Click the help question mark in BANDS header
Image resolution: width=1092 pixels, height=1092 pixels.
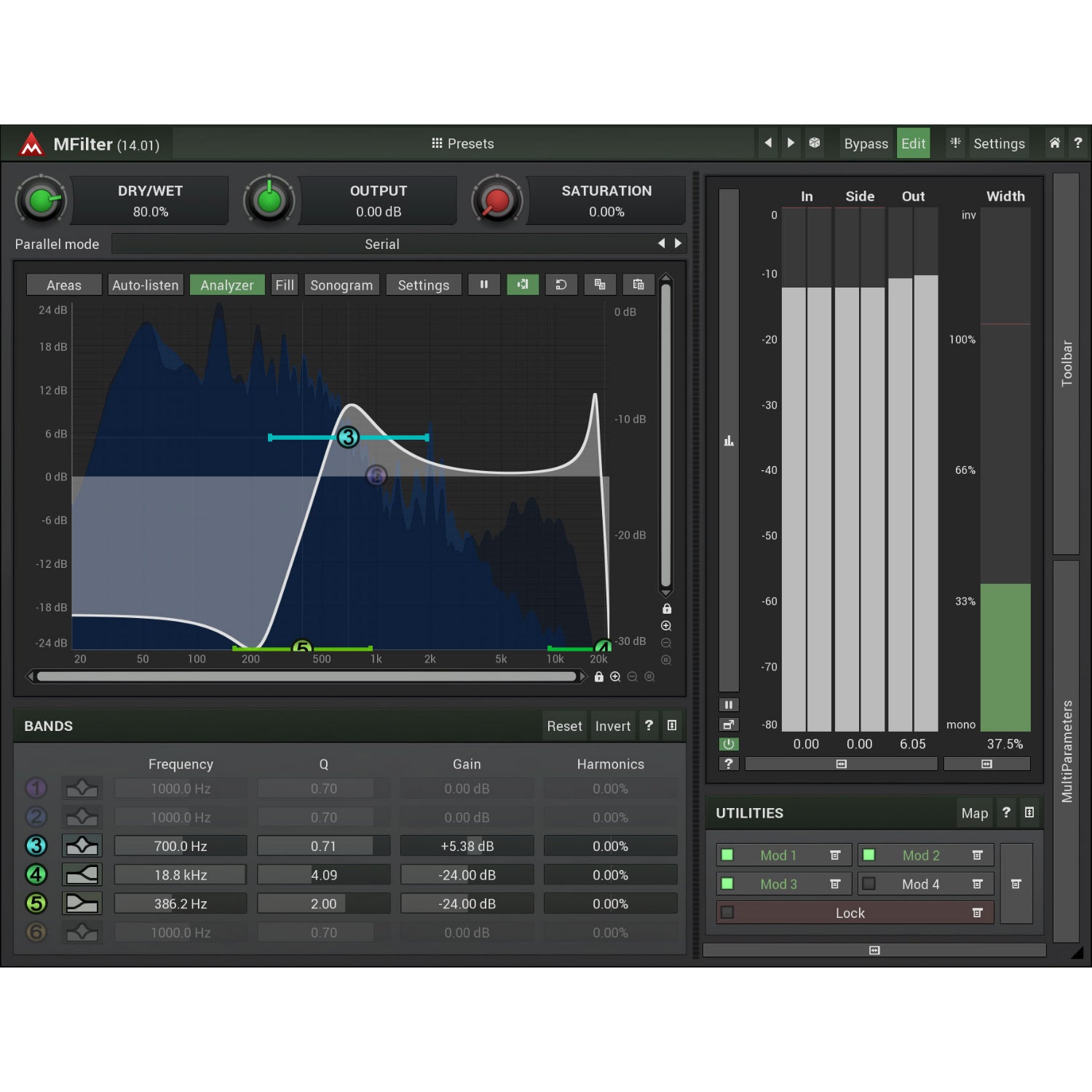pyautogui.click(x=649, y=725)
